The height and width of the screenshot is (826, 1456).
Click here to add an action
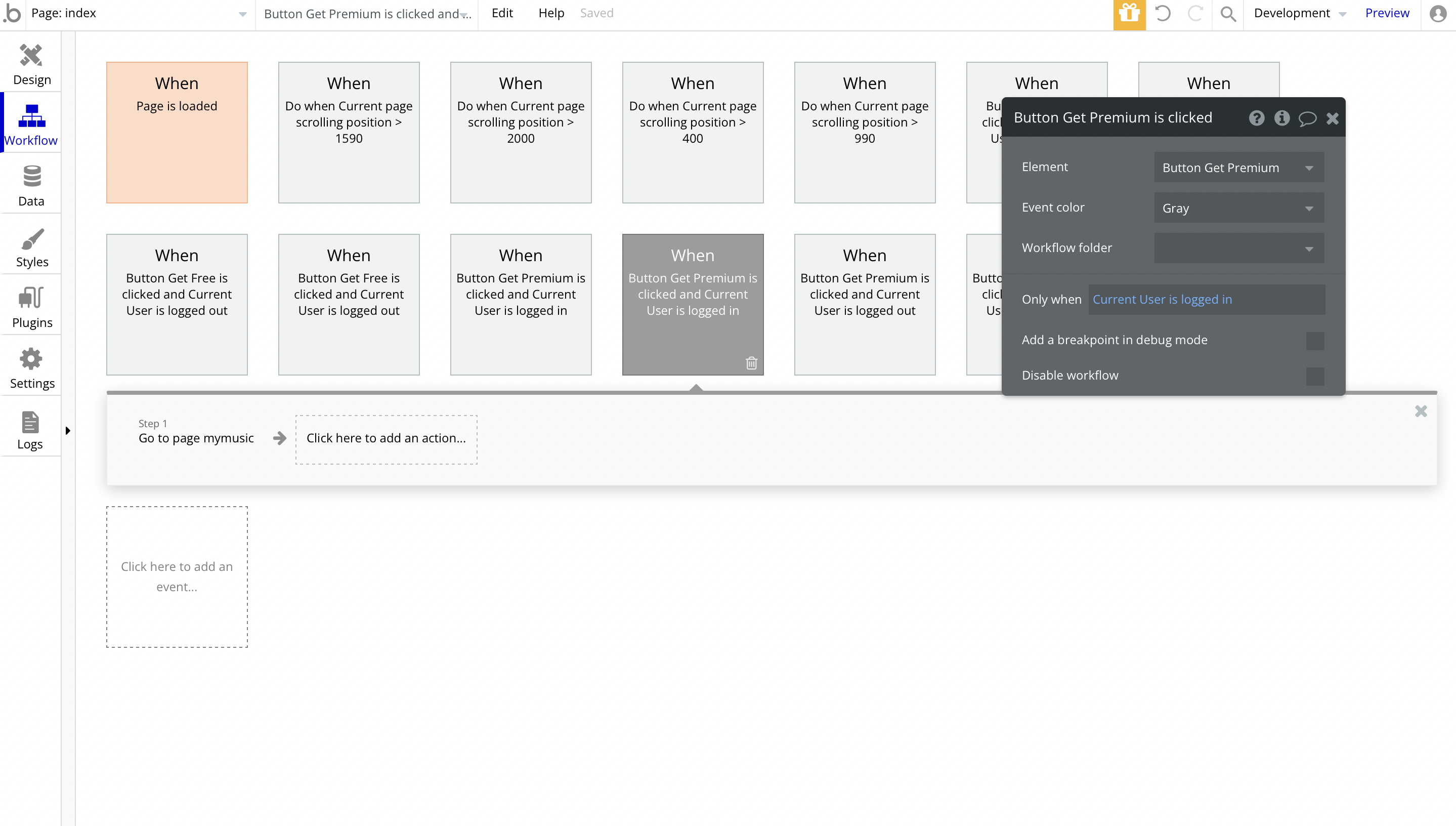[386, 438]
